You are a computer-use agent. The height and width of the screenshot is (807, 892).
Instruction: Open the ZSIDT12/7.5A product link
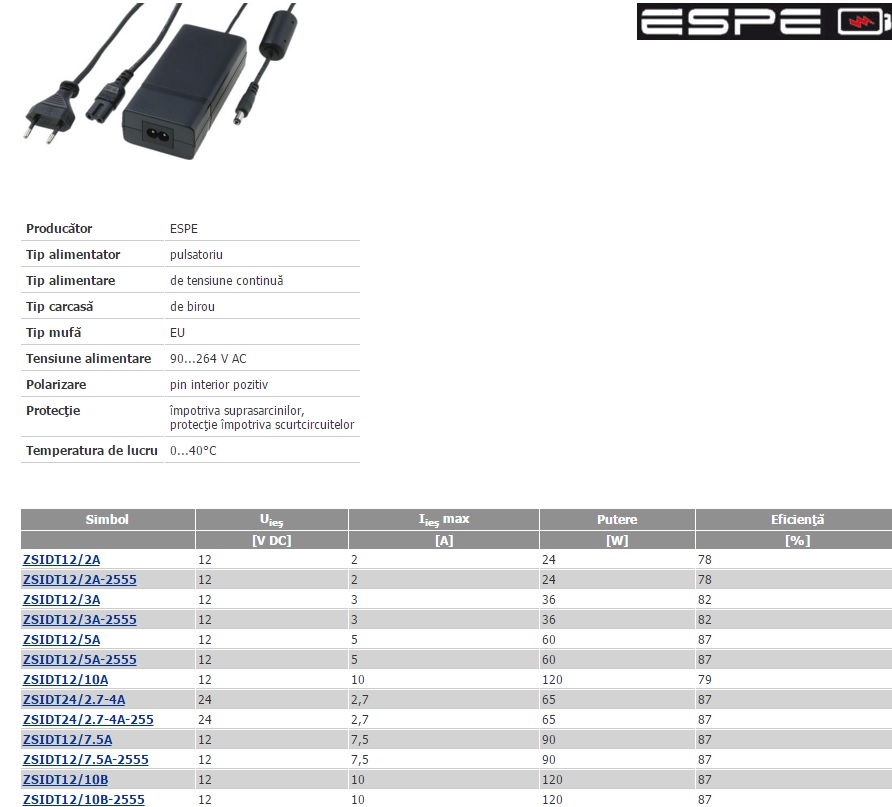pyautogui.click(x=68, y=739)
